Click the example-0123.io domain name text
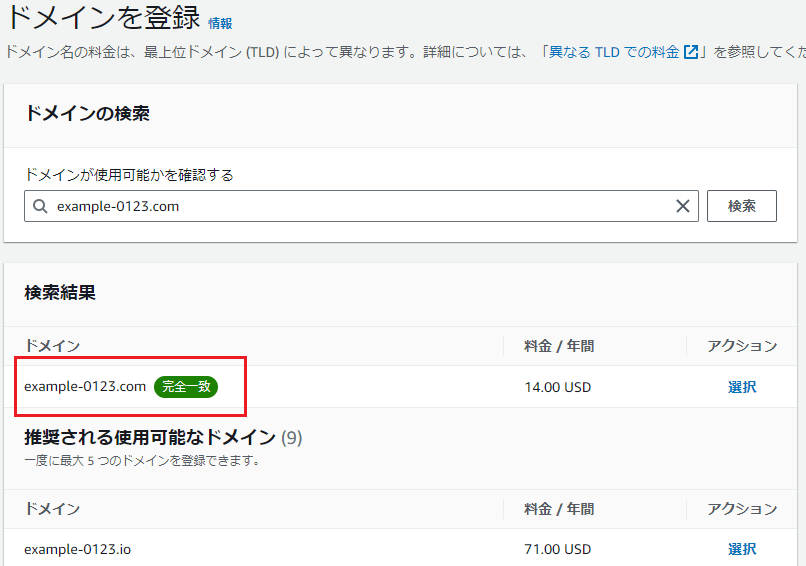This screenshot has height=566, width=806. click(78, 550)
